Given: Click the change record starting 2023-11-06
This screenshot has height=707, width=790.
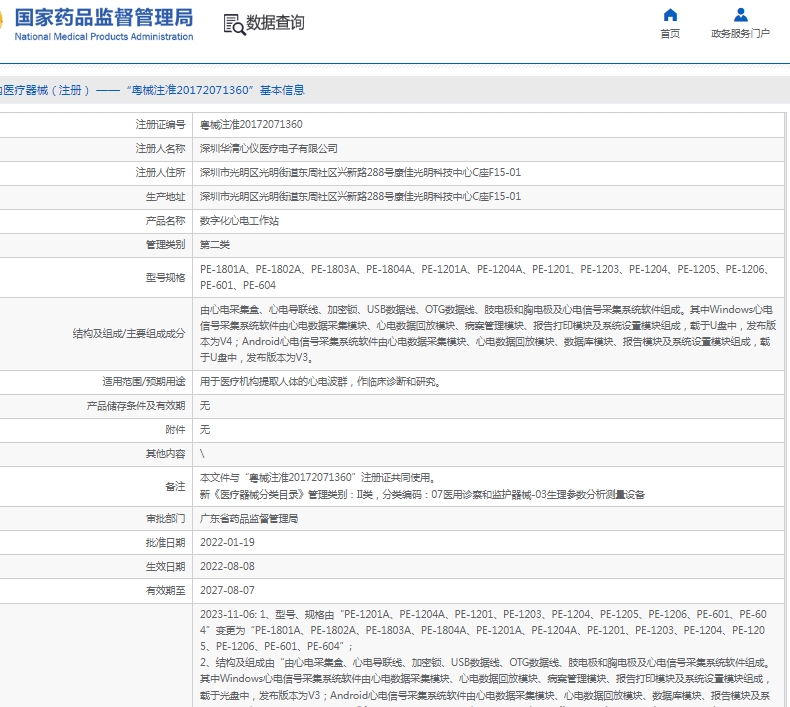Looking at the screenshot, I should point(483,630).
